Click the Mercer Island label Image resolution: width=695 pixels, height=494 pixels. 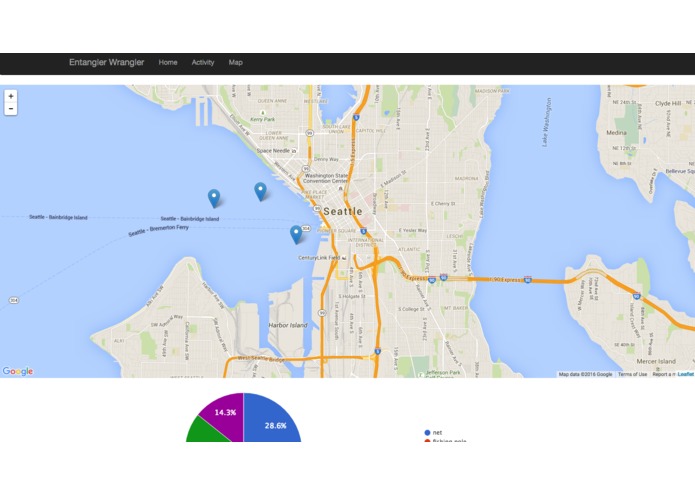pyautogui.click(x=656, y=361)
